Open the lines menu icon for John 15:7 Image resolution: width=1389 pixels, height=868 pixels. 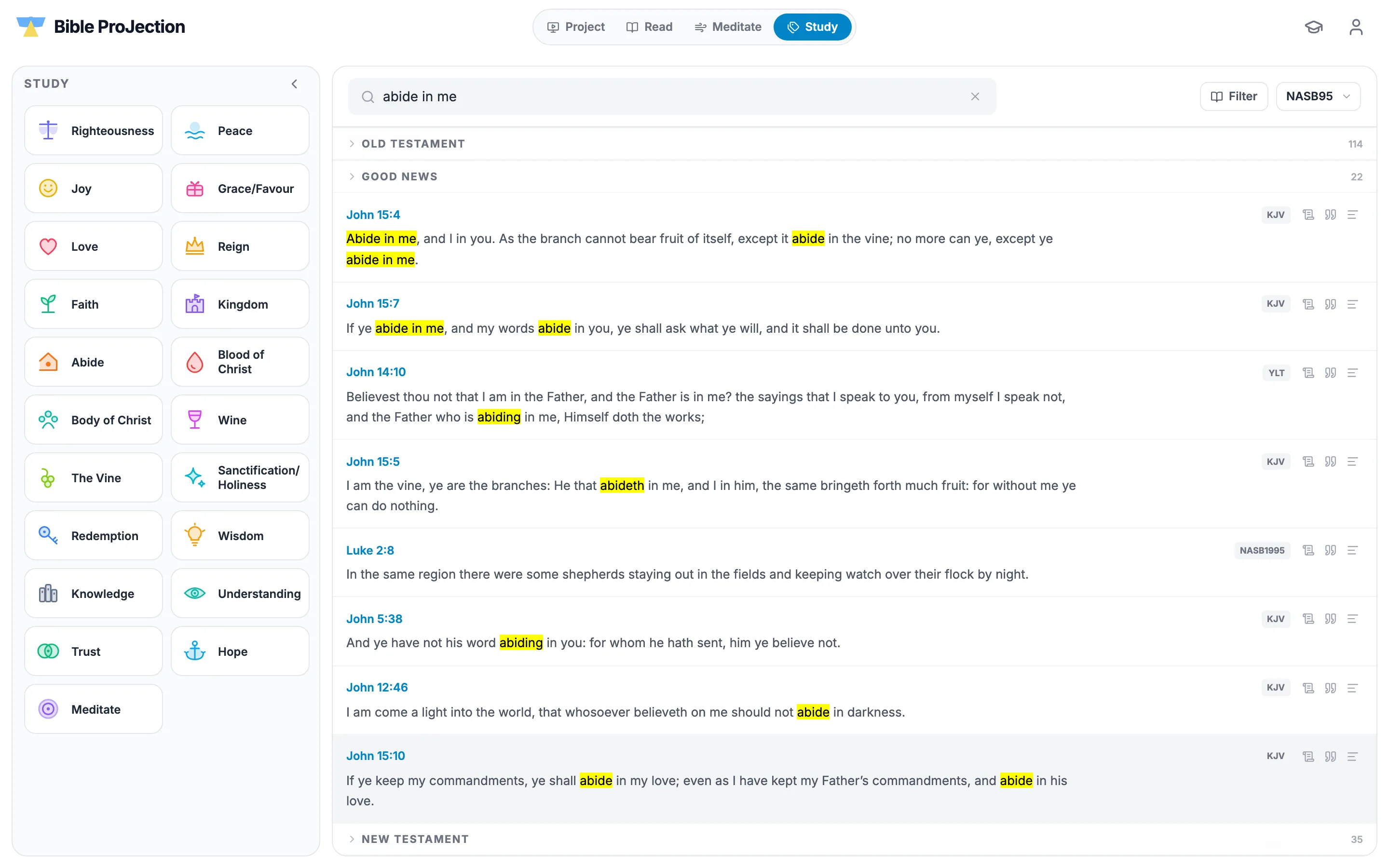[x=1352, y=304]
